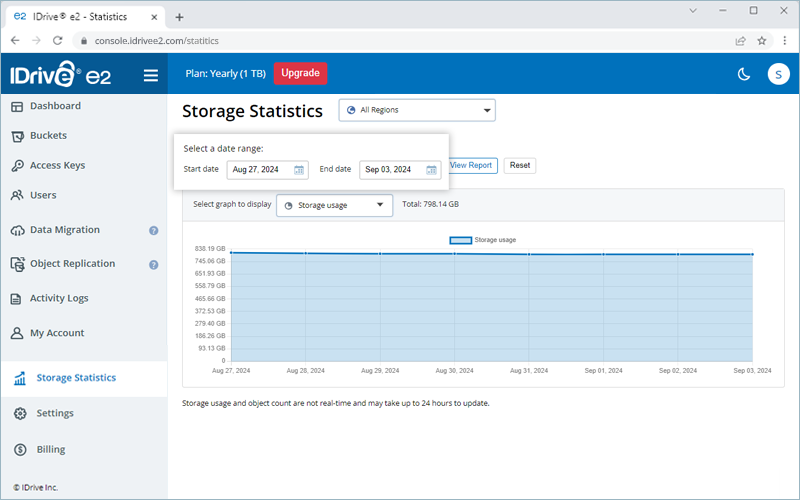
Task: Open calendar picker for End date
Action: [x=431, y=170]
